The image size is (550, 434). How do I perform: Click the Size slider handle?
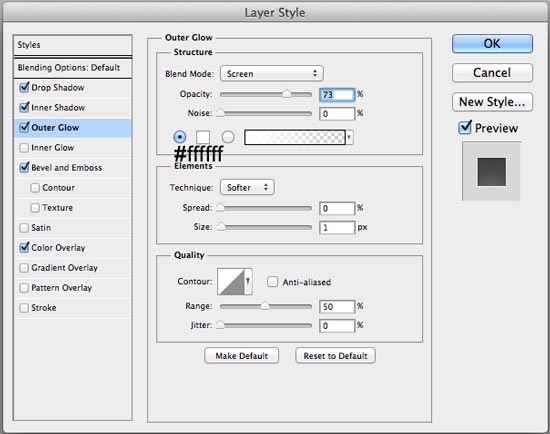221,226
